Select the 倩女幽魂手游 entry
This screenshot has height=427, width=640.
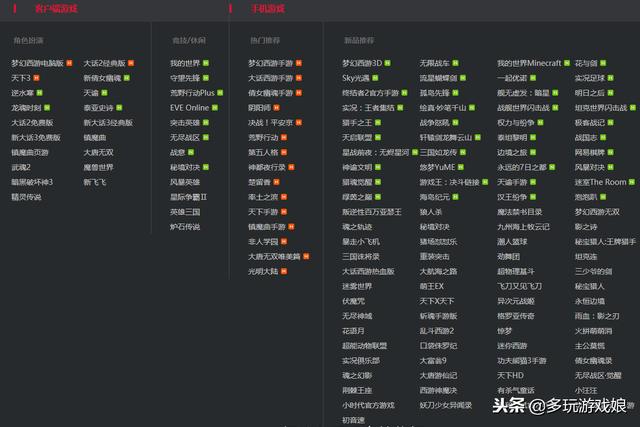(271, 93)
